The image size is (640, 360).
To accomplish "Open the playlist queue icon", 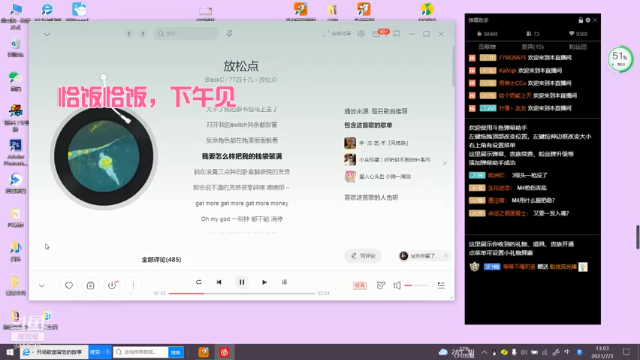I will click(x=441, y=285).
